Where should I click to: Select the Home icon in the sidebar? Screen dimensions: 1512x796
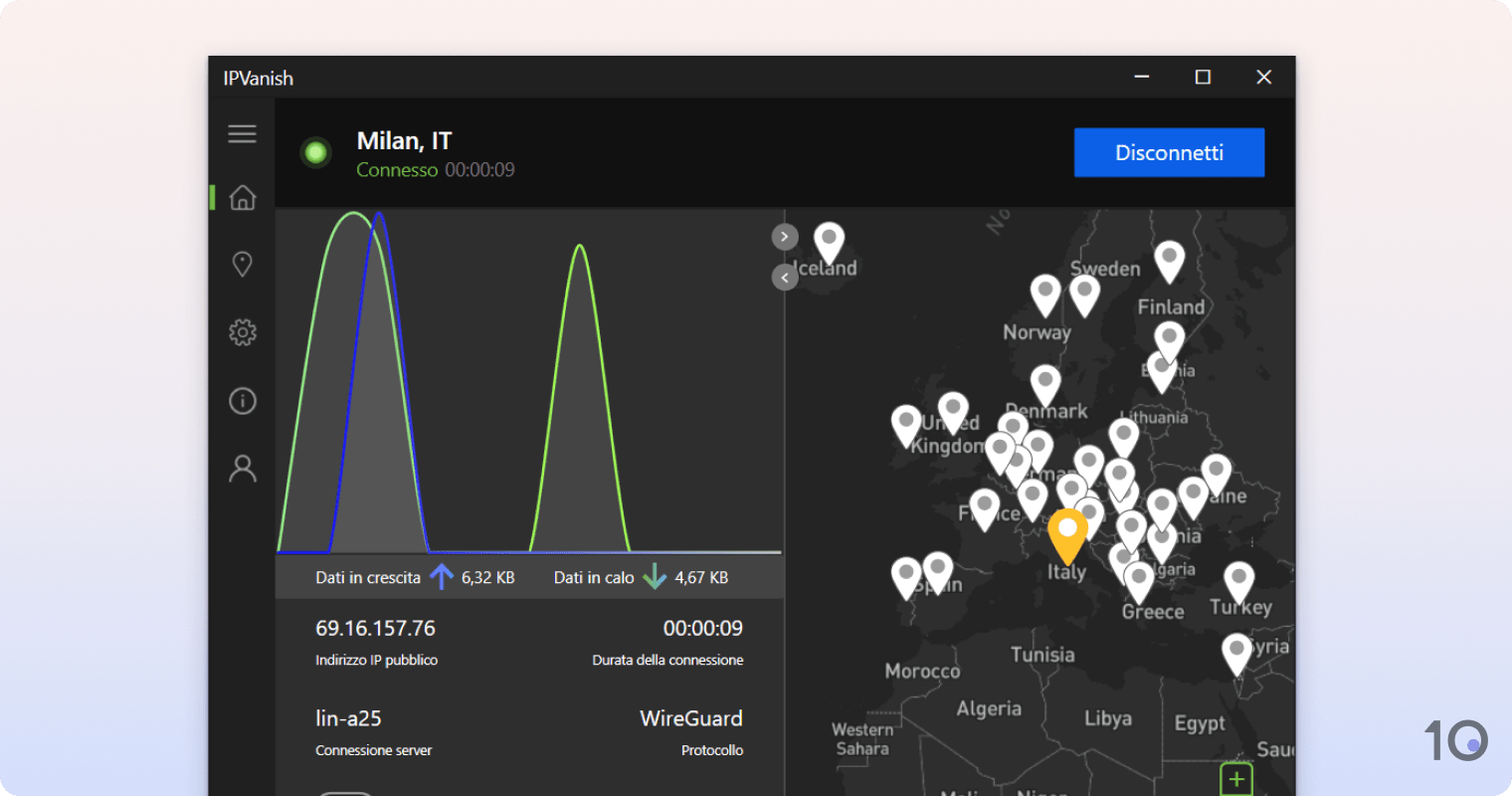point(242,198)
